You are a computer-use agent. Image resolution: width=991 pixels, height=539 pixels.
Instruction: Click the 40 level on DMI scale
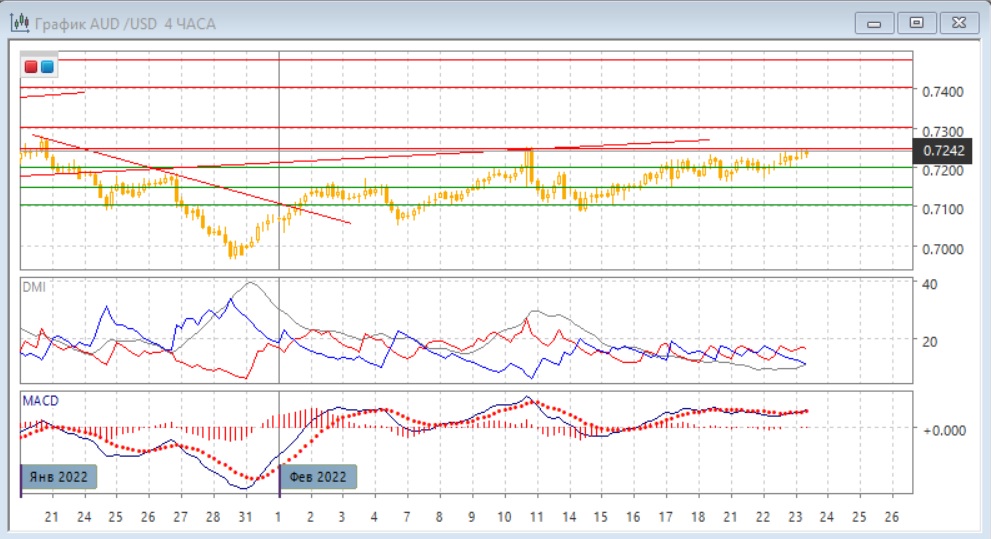[928, 284]
